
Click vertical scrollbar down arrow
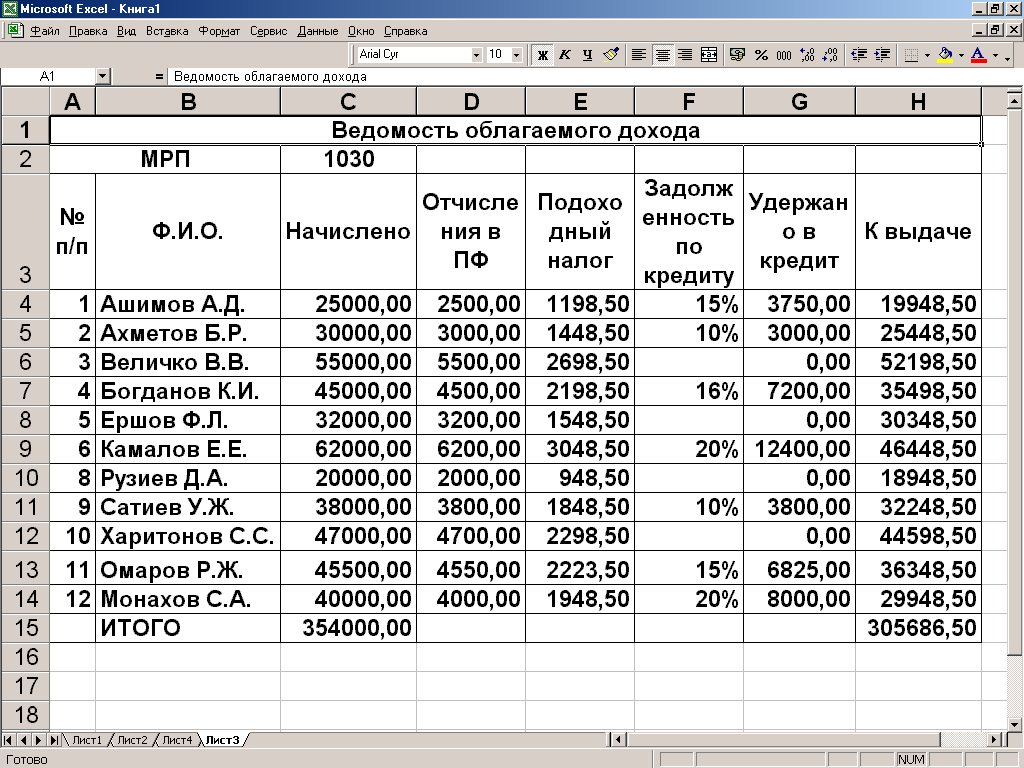point(1014,724)
